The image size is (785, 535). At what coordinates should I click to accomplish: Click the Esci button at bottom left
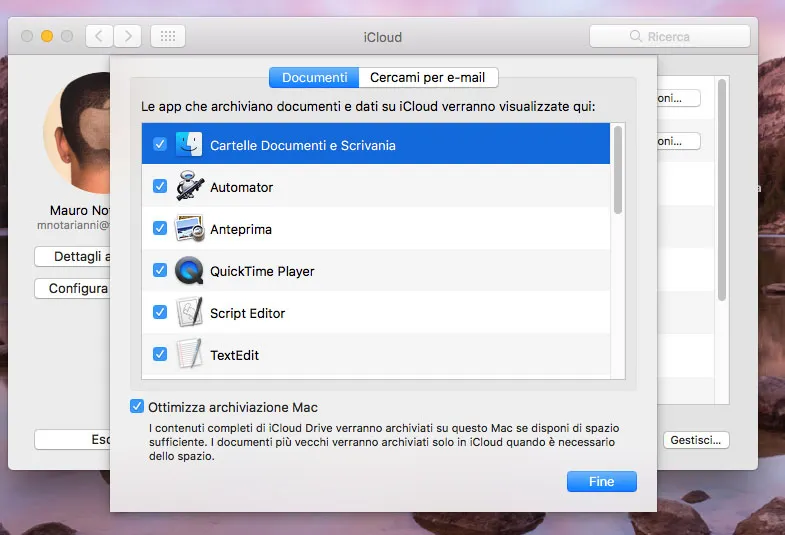click(73, 439)
